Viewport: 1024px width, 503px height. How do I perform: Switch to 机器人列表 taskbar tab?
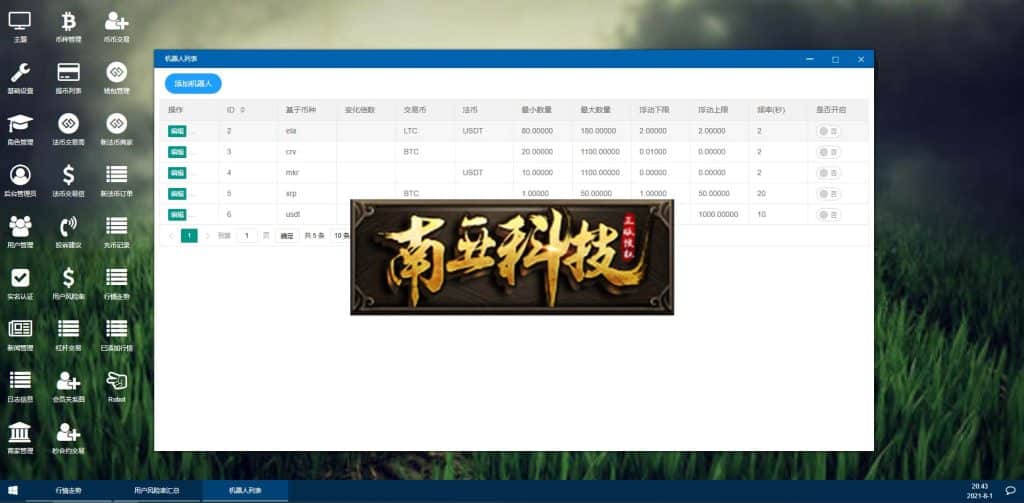click(246, 490)
